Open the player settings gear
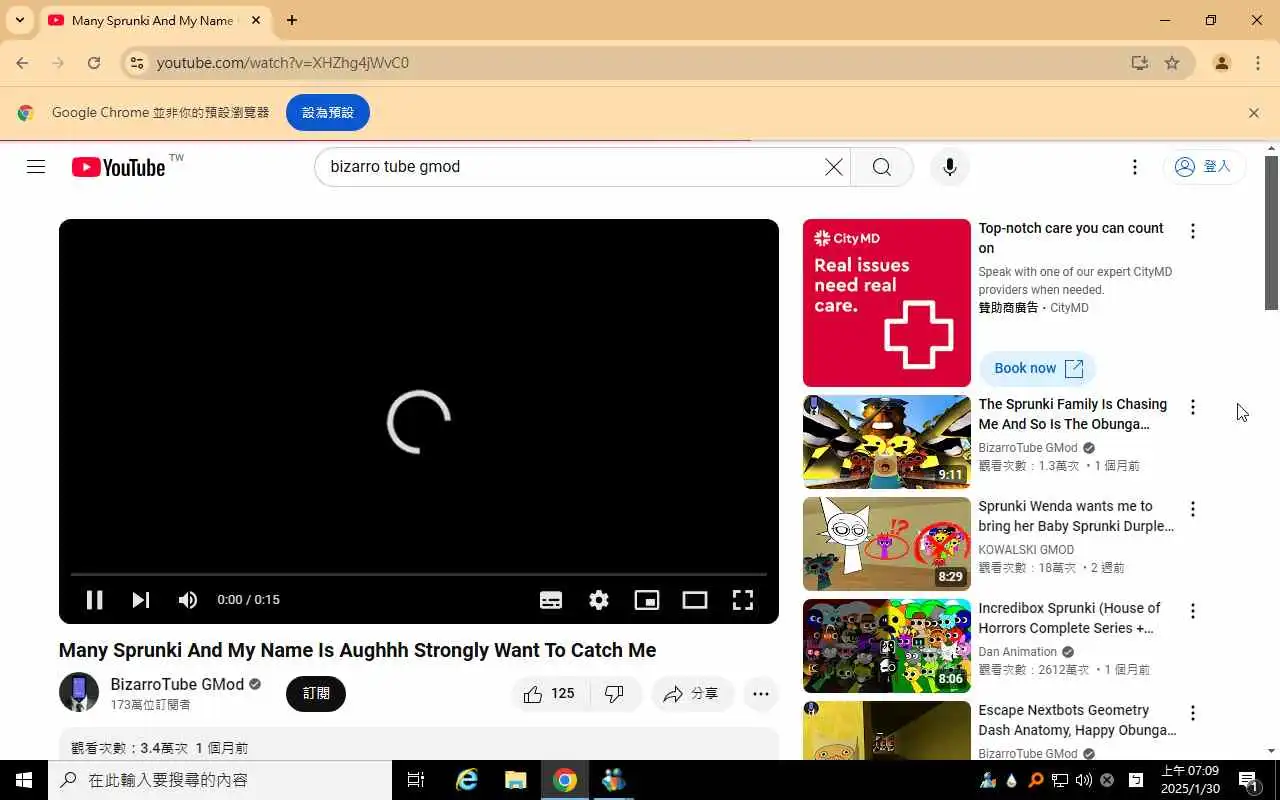This screenshot has height=800, width=1280. point(599,600)
